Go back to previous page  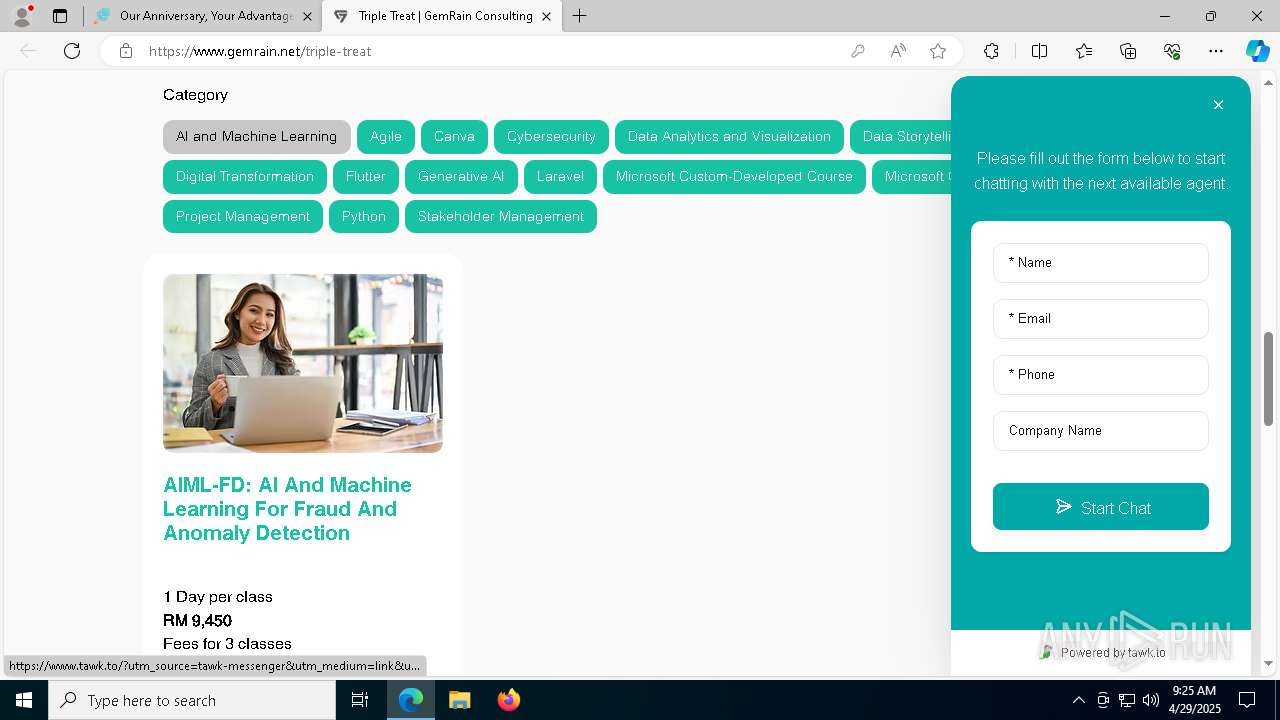point(28,51)
